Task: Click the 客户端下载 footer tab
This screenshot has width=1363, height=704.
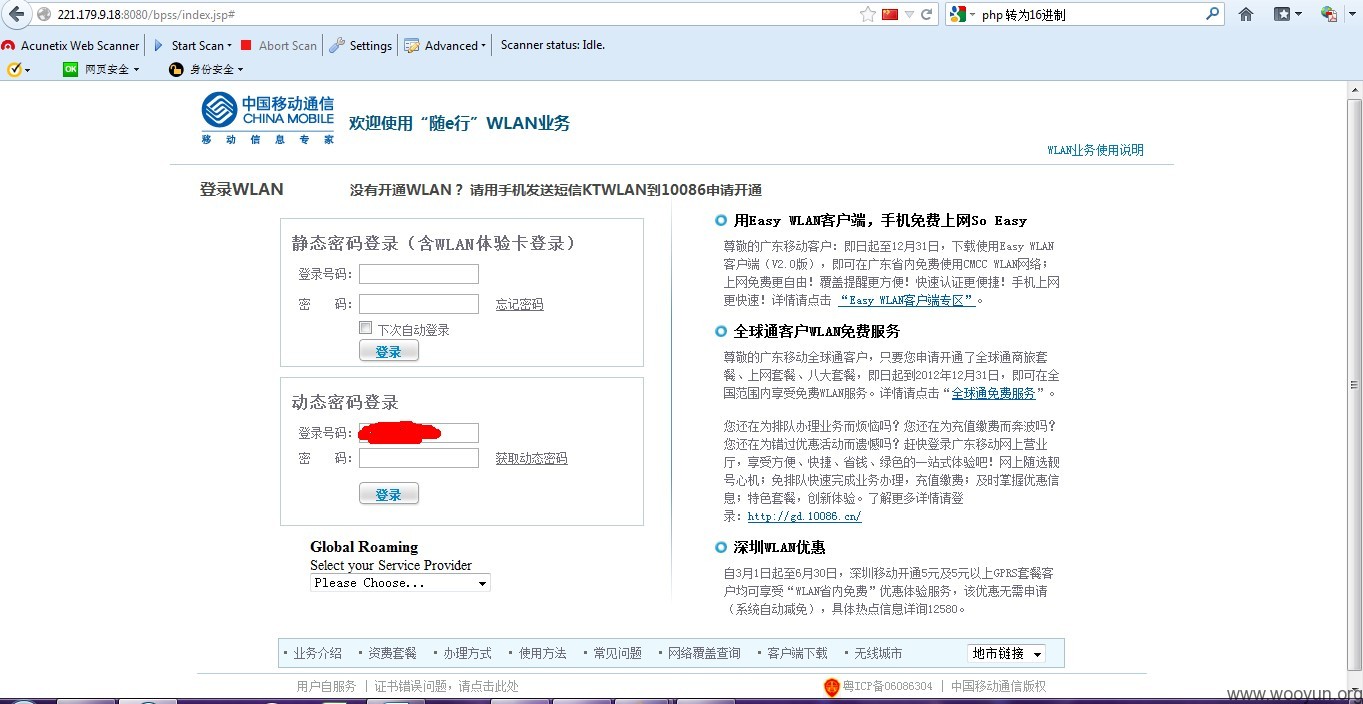Action: (x=797, y=653)
